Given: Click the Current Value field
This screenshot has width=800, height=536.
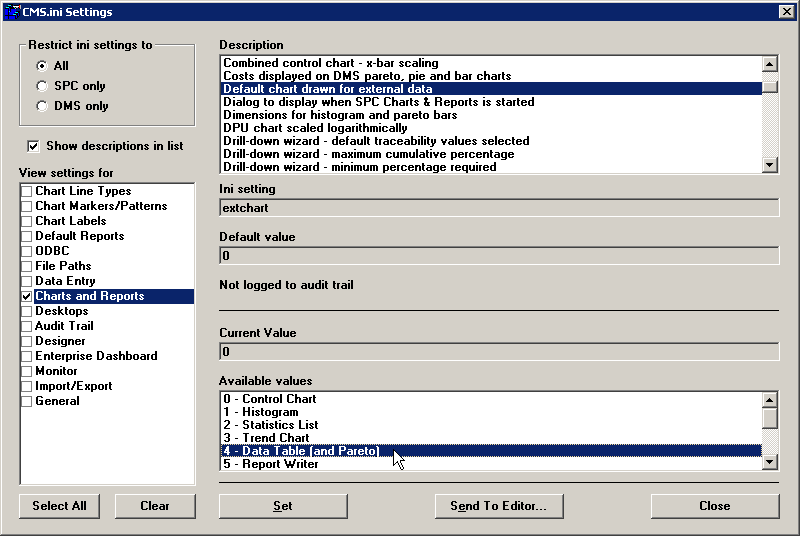Looking at the screenshot, I should coord(498,352).
